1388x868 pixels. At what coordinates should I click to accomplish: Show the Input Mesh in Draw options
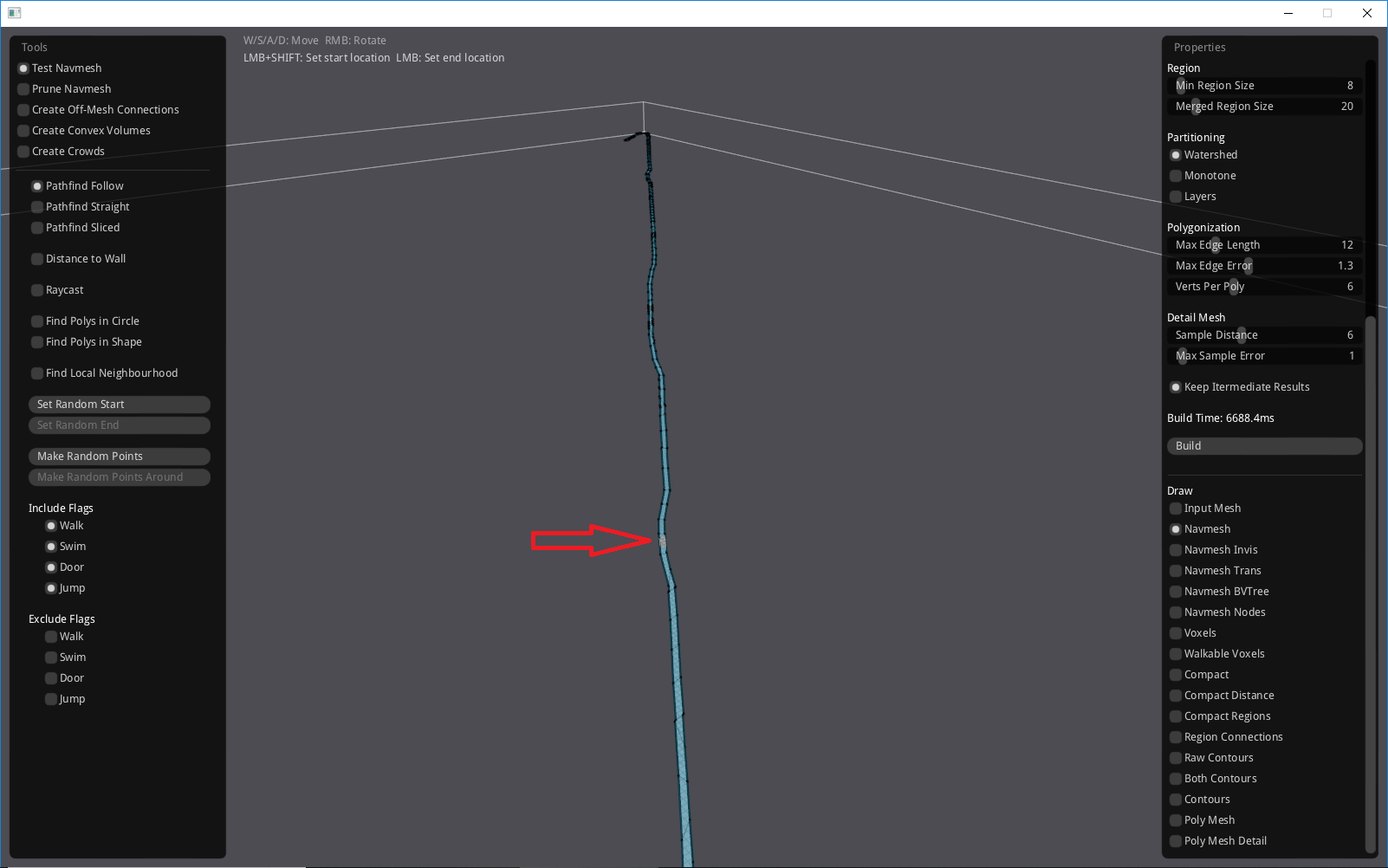click(x=1176, y=508)
